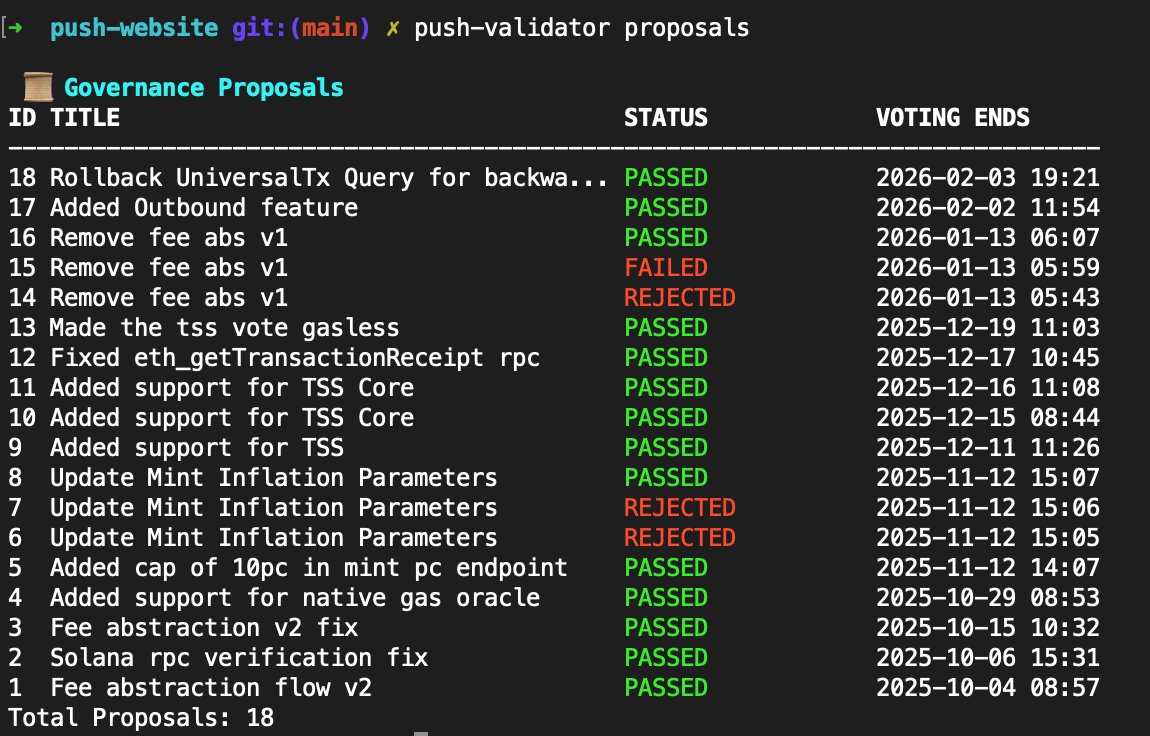
Task: Select title 'Fee abstraction flow v2'
Action: click(210, 688)
